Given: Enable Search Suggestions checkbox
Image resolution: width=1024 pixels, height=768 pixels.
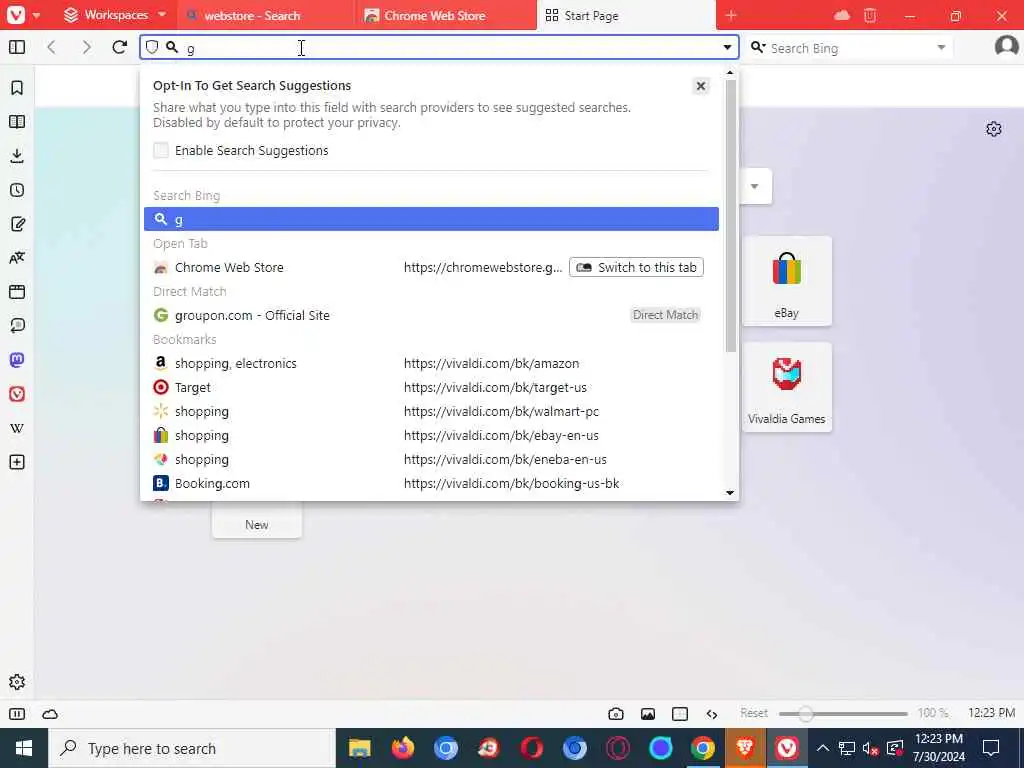Looking at the screenshot, I should [161, 150].
